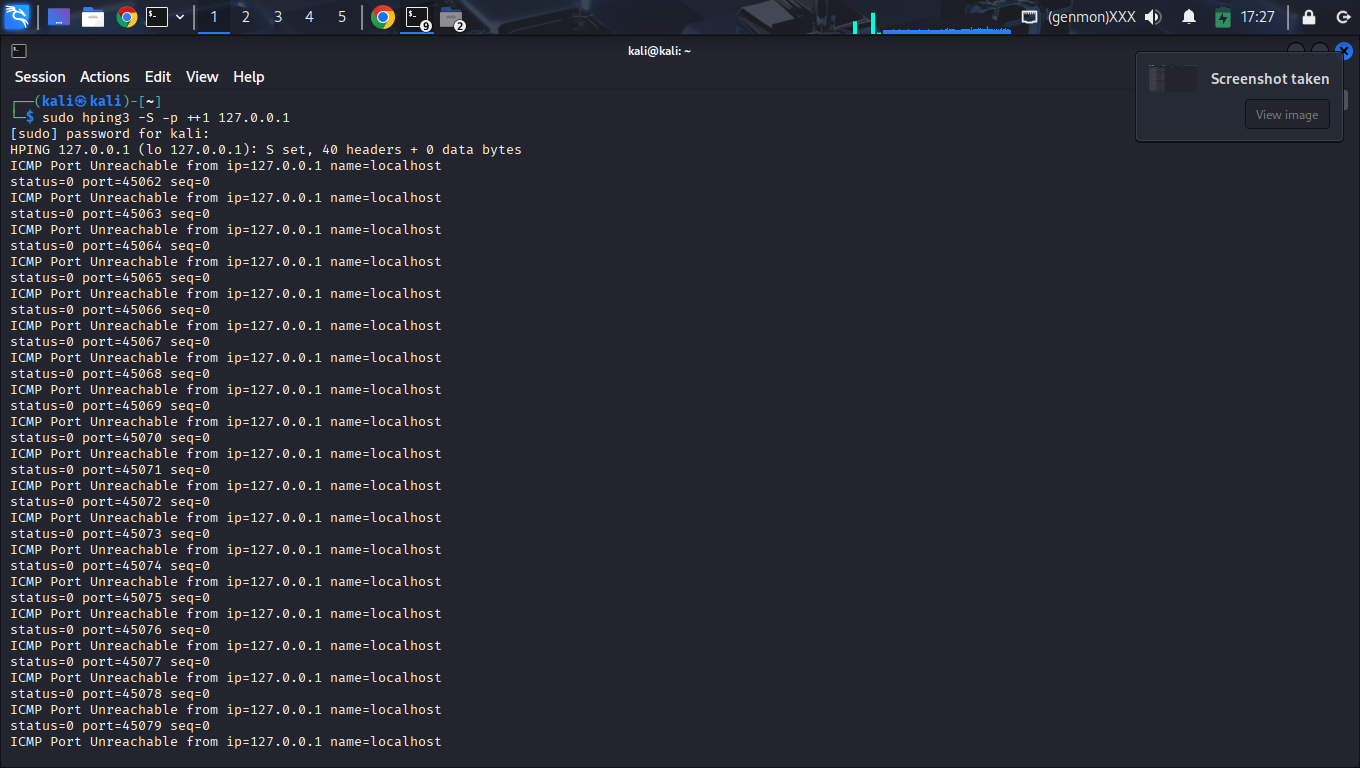
Task: Click the volume speaker icon
Action: 1153,17
